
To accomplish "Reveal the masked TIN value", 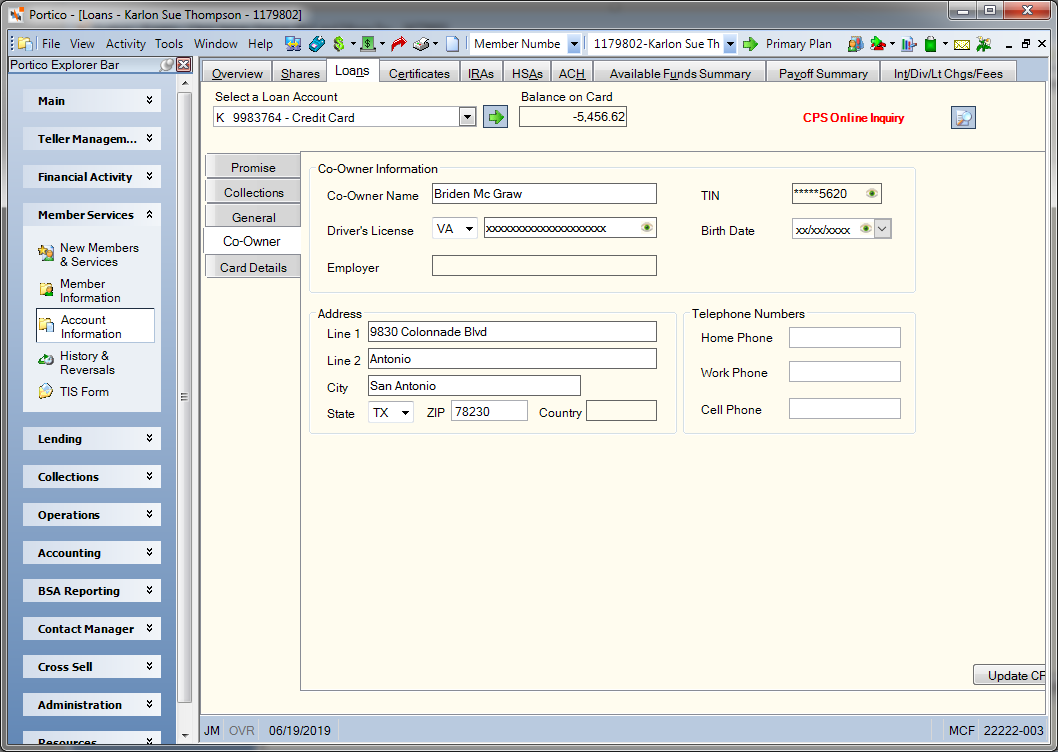I will (871, 194).
